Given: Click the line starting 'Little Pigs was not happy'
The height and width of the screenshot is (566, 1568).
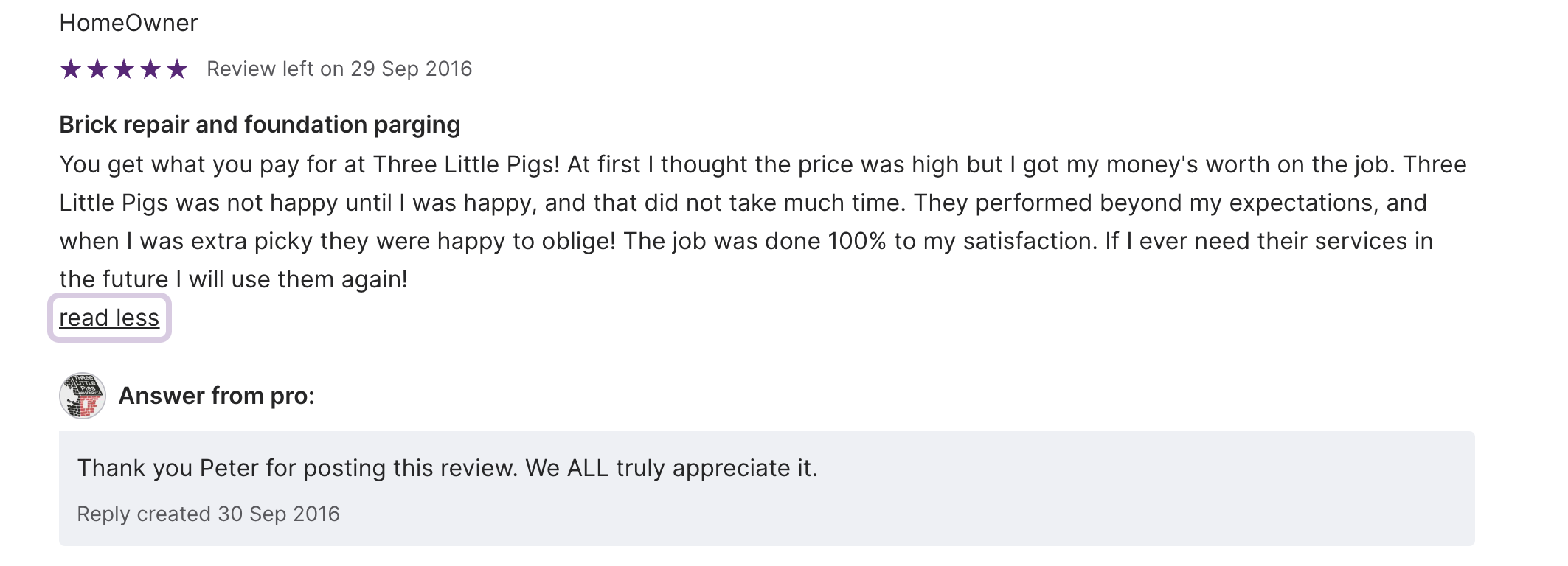Looking at the screenshot, I should [x=743, y=203].
